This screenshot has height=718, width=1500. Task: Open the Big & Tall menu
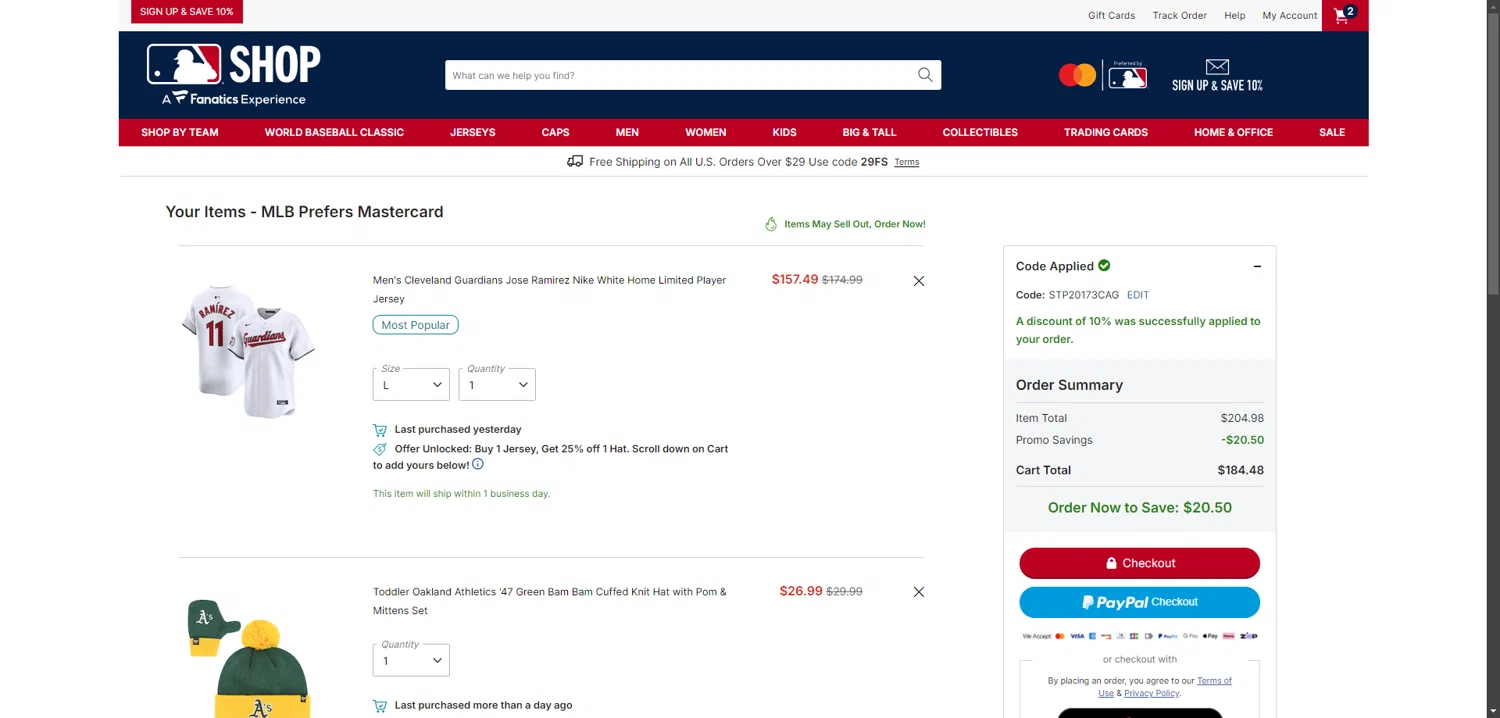click(x=869, y=132)
